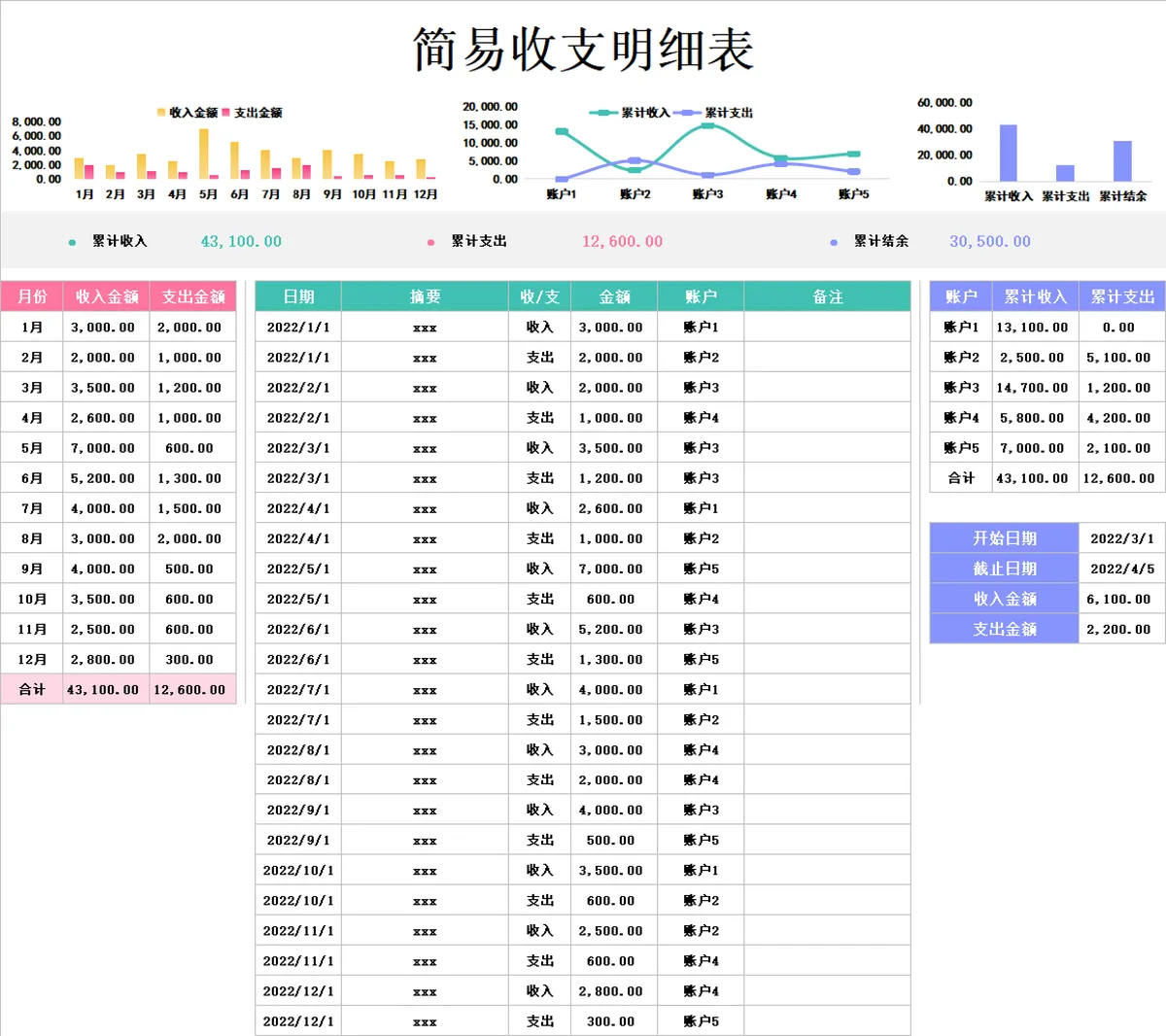Select the 5,200.00 amount in detail table
This screenshot has height=1036, width=1166.
coord(614,629)
